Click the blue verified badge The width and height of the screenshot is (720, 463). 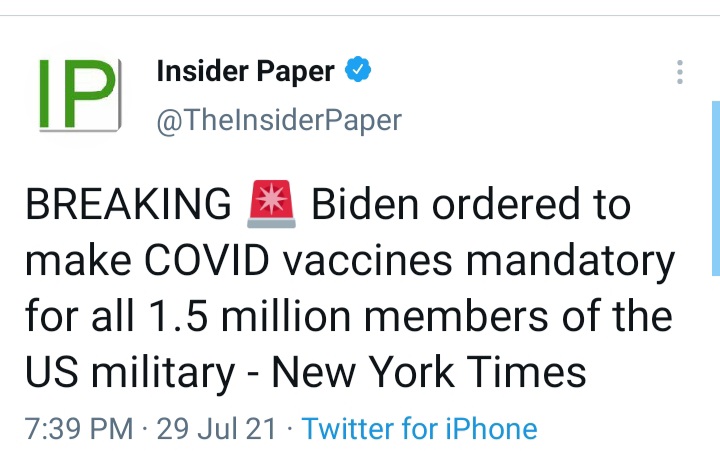(x=358, y=72)
